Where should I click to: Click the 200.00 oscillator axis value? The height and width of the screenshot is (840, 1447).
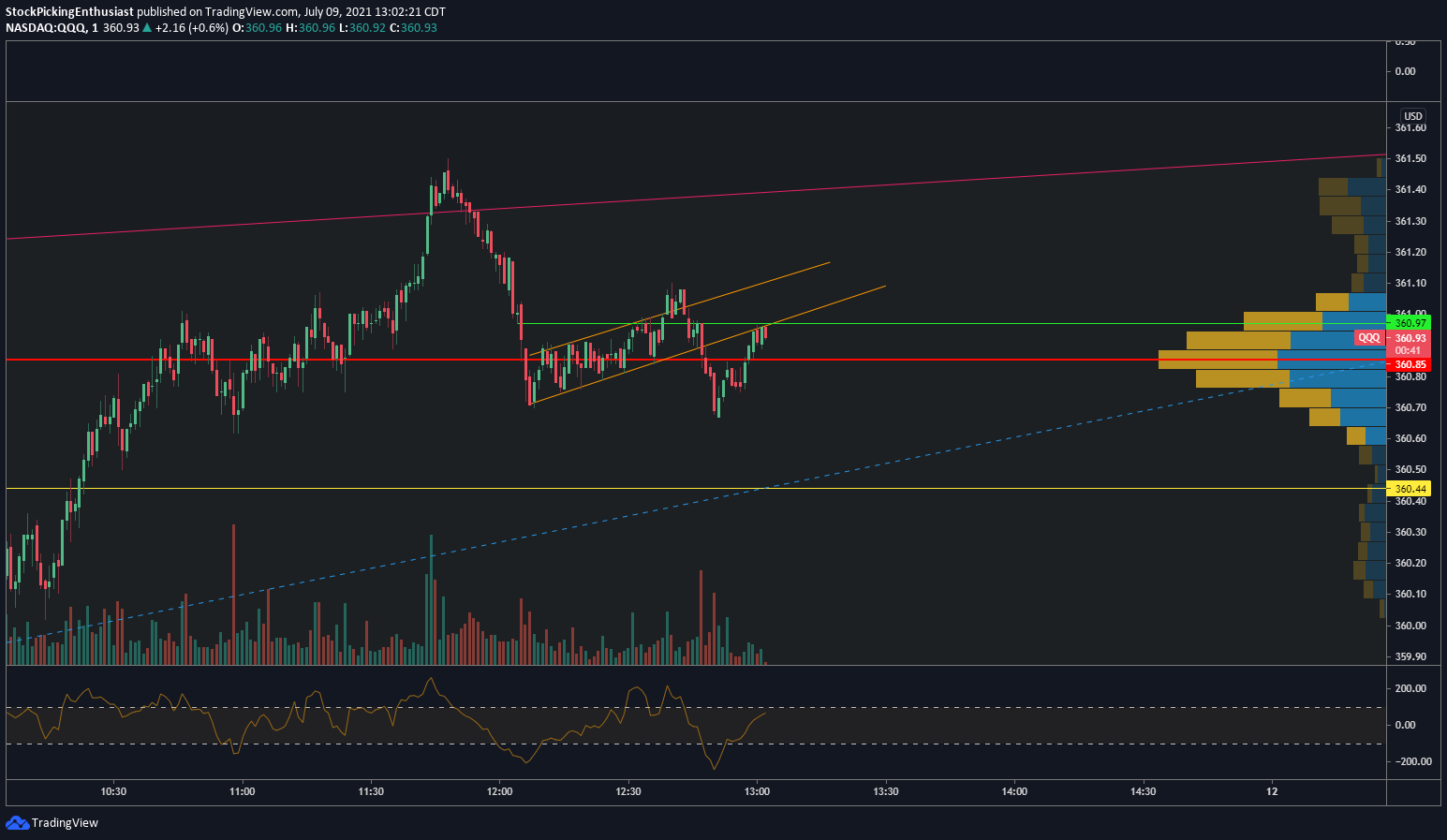coord(1410,688)
